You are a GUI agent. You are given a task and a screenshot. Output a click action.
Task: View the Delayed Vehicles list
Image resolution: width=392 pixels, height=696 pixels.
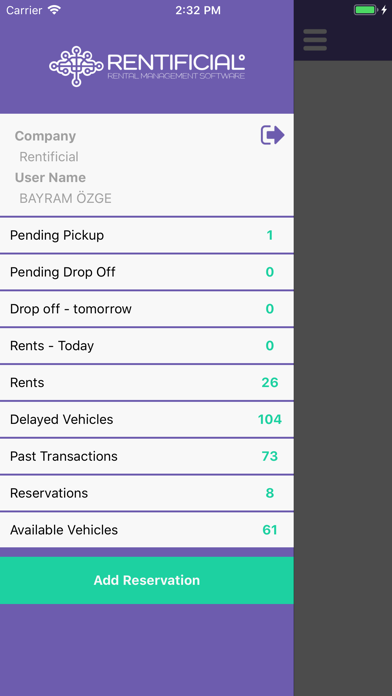click(147, 419)
